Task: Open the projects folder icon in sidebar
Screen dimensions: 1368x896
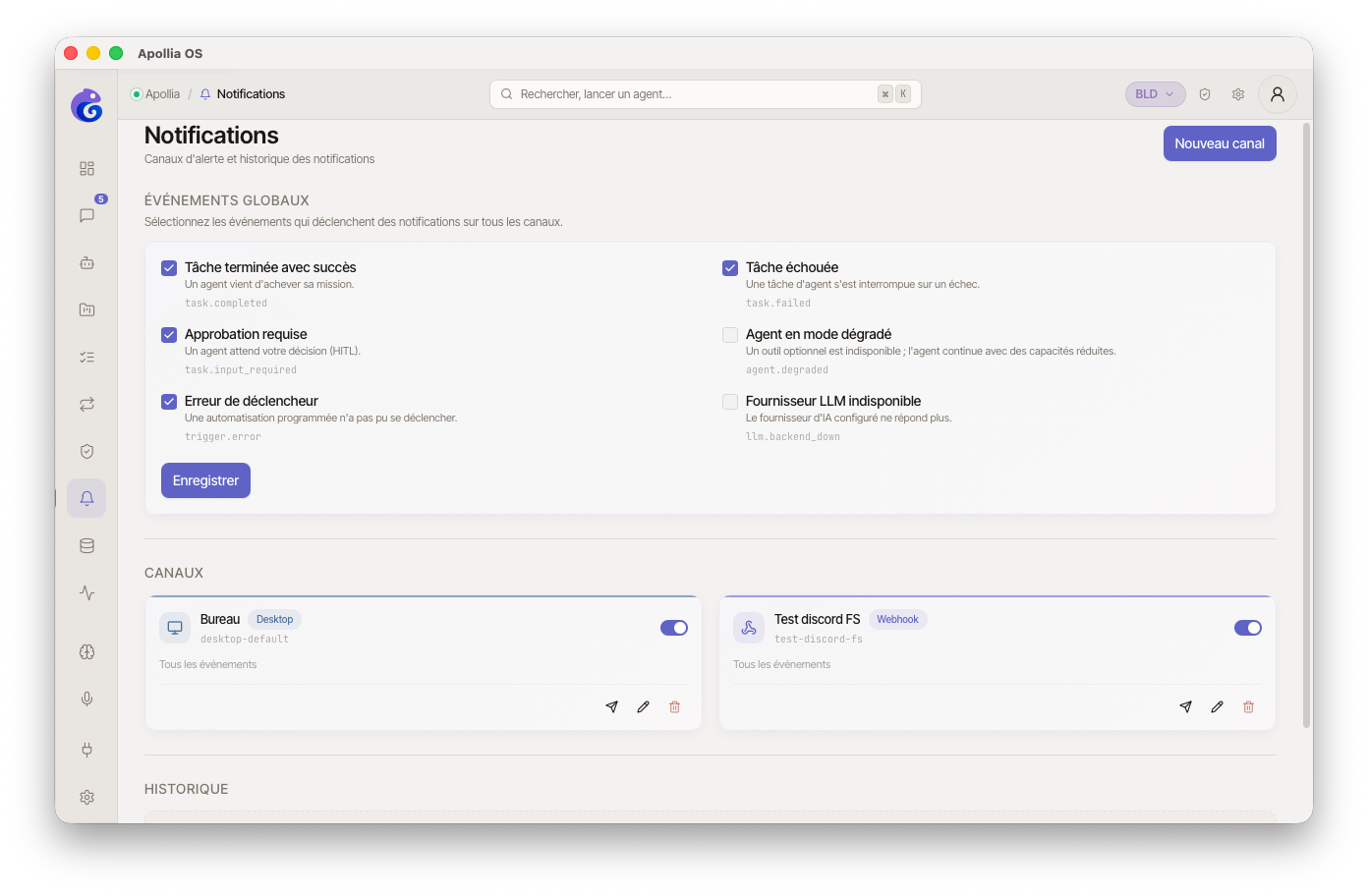Action: pyautogui.click(x=86, y=309)
